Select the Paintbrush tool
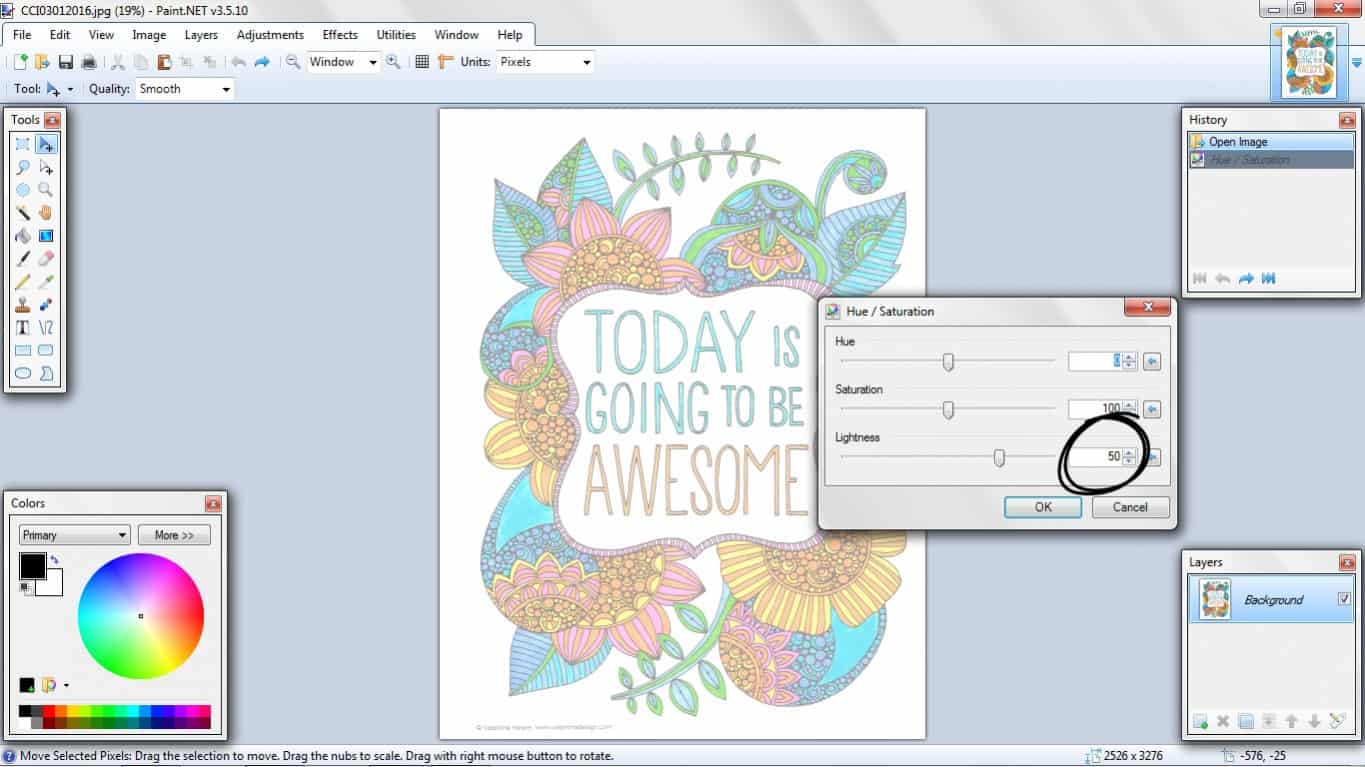This screenshot has width=1365, height=767. tap(22, 258)
